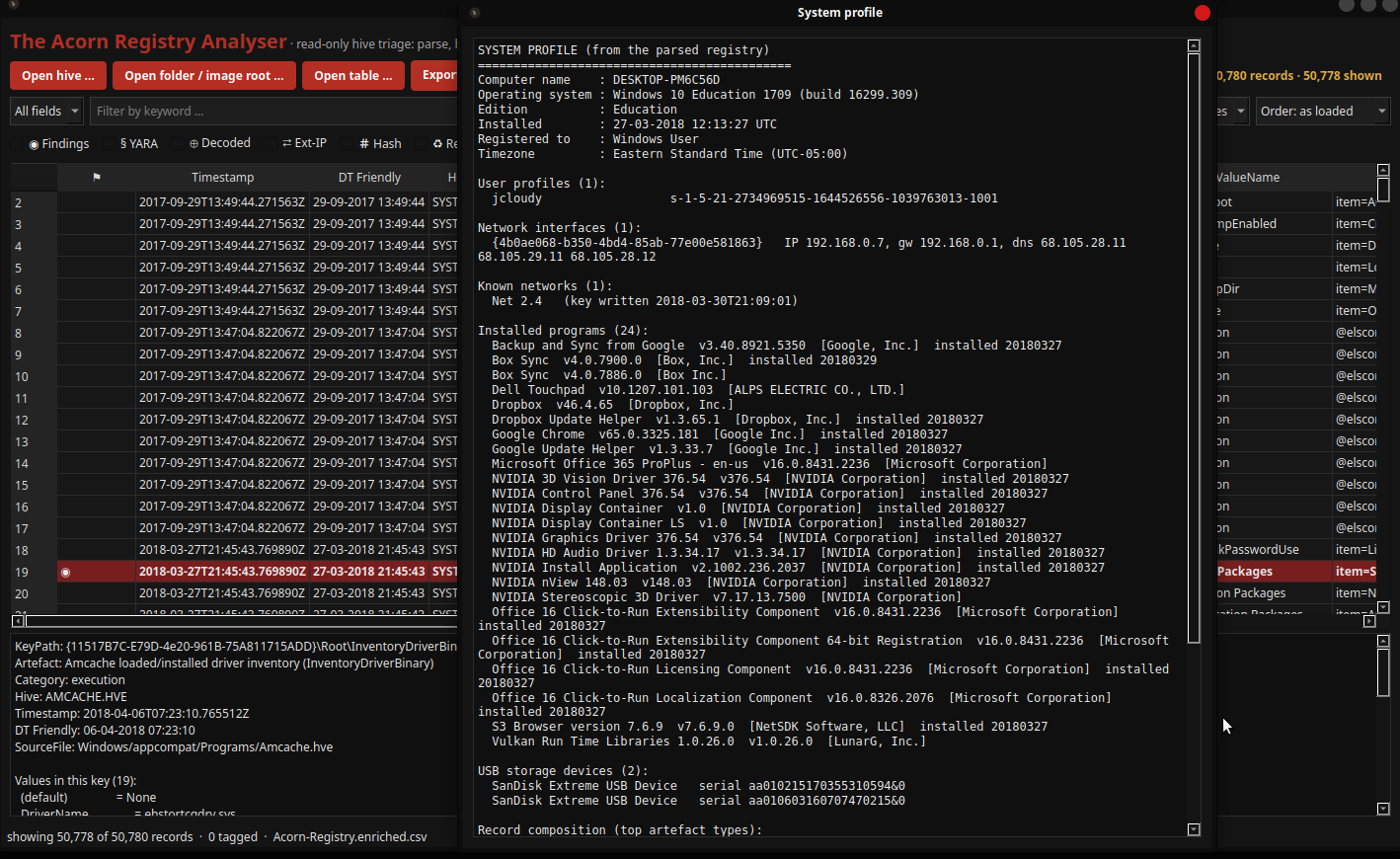Click the scroll-down arrow of System profile text
Viewport: 1400px width, 859px height.
tap(1194, 829)
